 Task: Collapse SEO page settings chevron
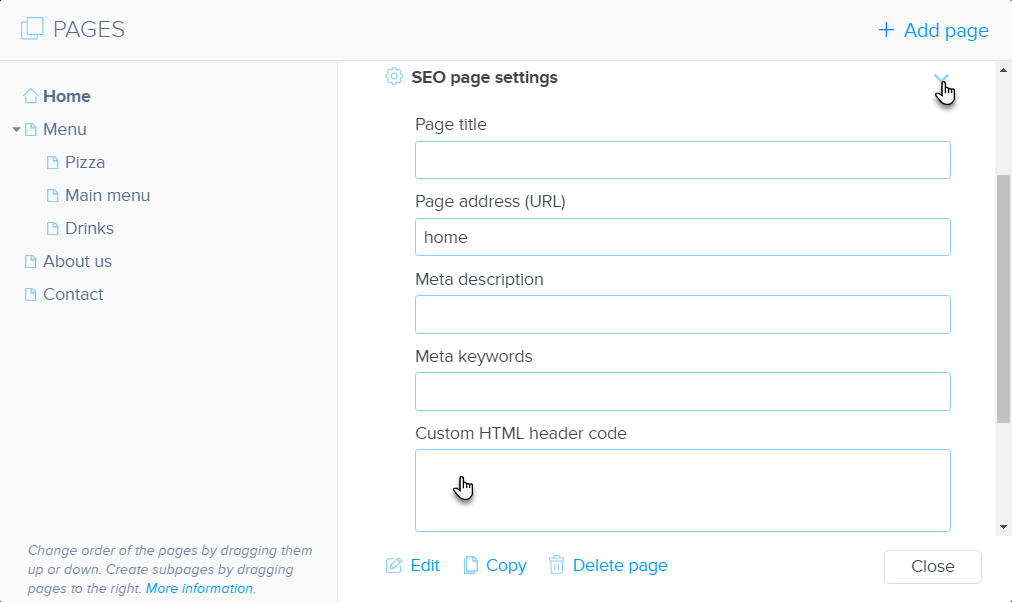pos(940,78)
